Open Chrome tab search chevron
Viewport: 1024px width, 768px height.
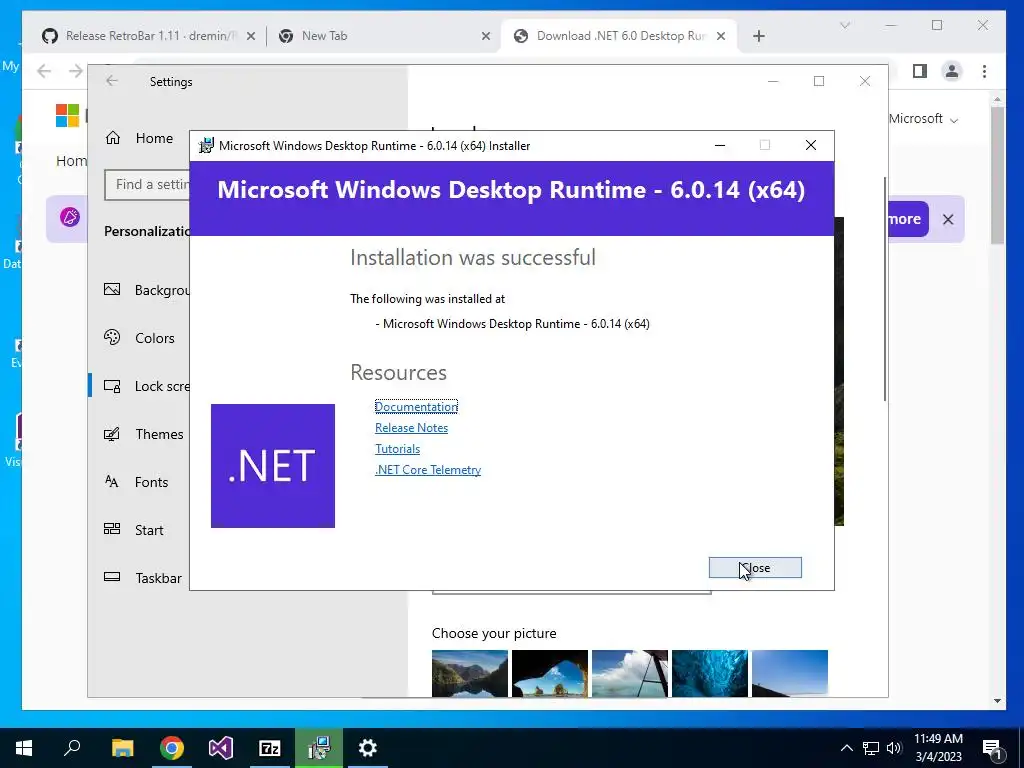pyautogui.click(x=845, y=25)
